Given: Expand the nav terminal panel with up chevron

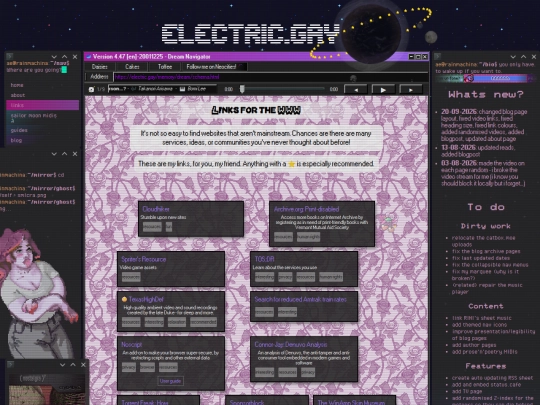Looking at the screenshot, I should (64, 56).
